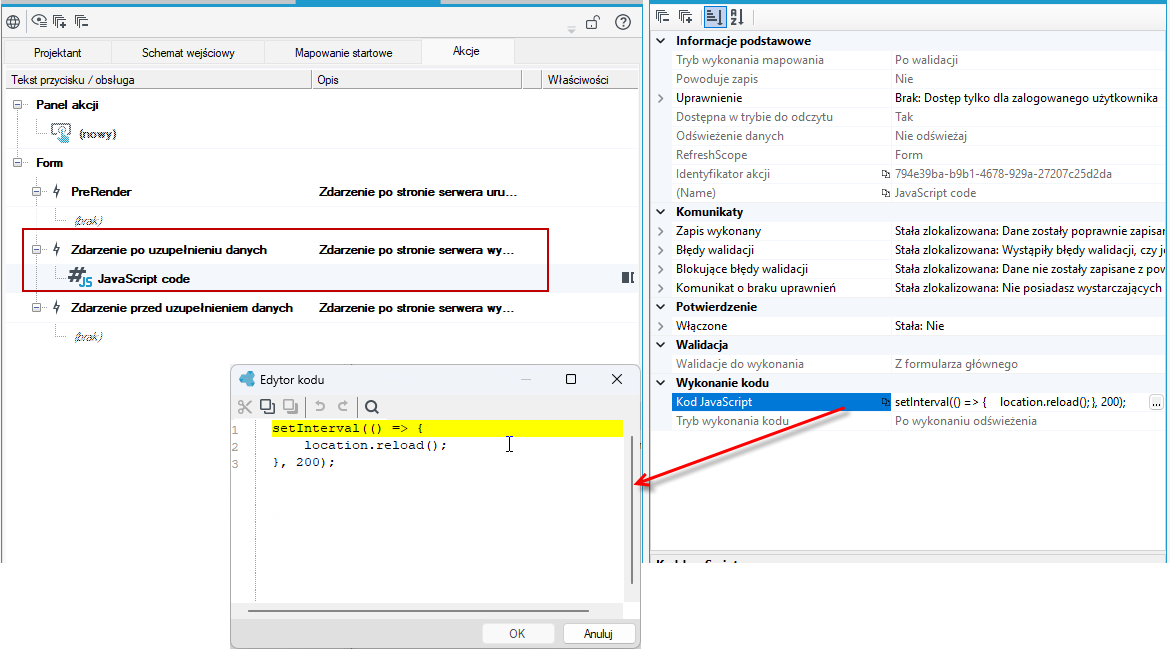
Task: Collapse the Komunikaty property group
Action: [661, 212]
